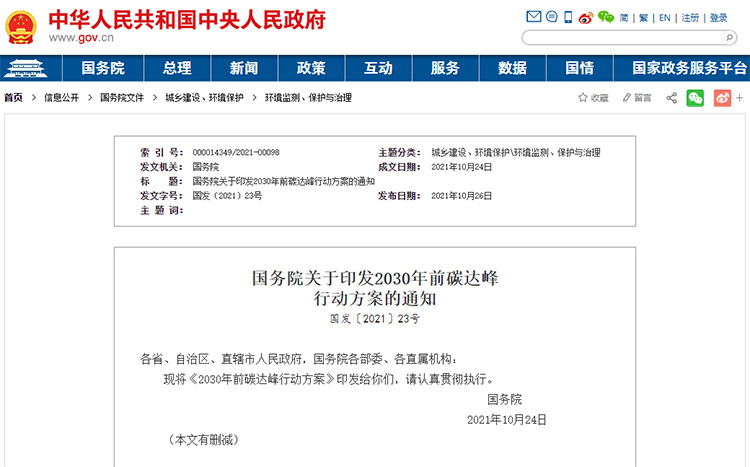
Task: Click the 登录 login link
Action: 718,18
